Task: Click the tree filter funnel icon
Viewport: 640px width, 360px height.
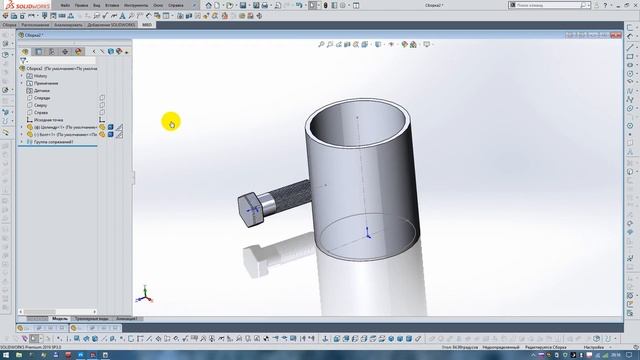Action: (x=23, y=60)
